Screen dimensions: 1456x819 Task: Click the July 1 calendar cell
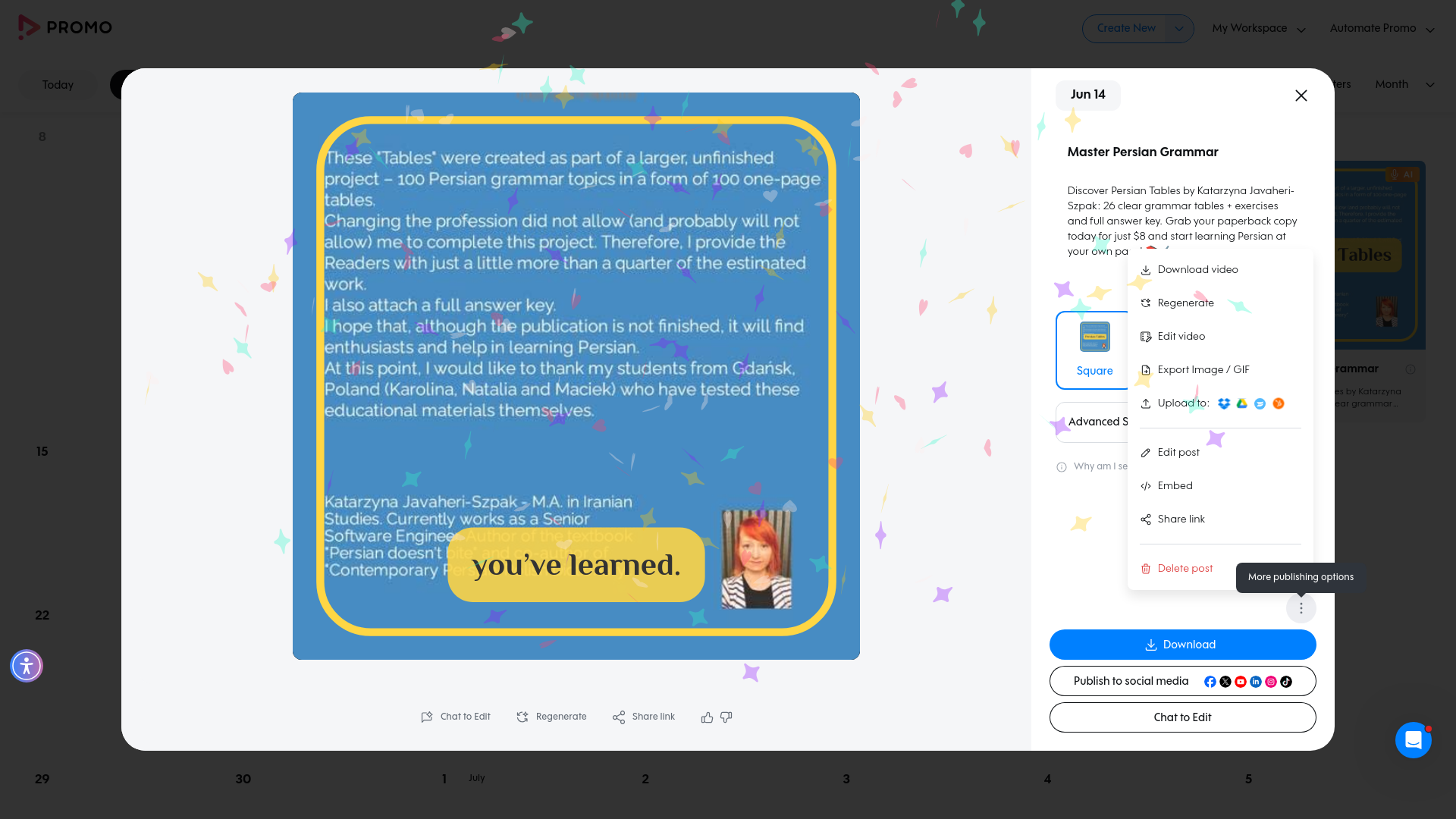click(x=444, y=779)
